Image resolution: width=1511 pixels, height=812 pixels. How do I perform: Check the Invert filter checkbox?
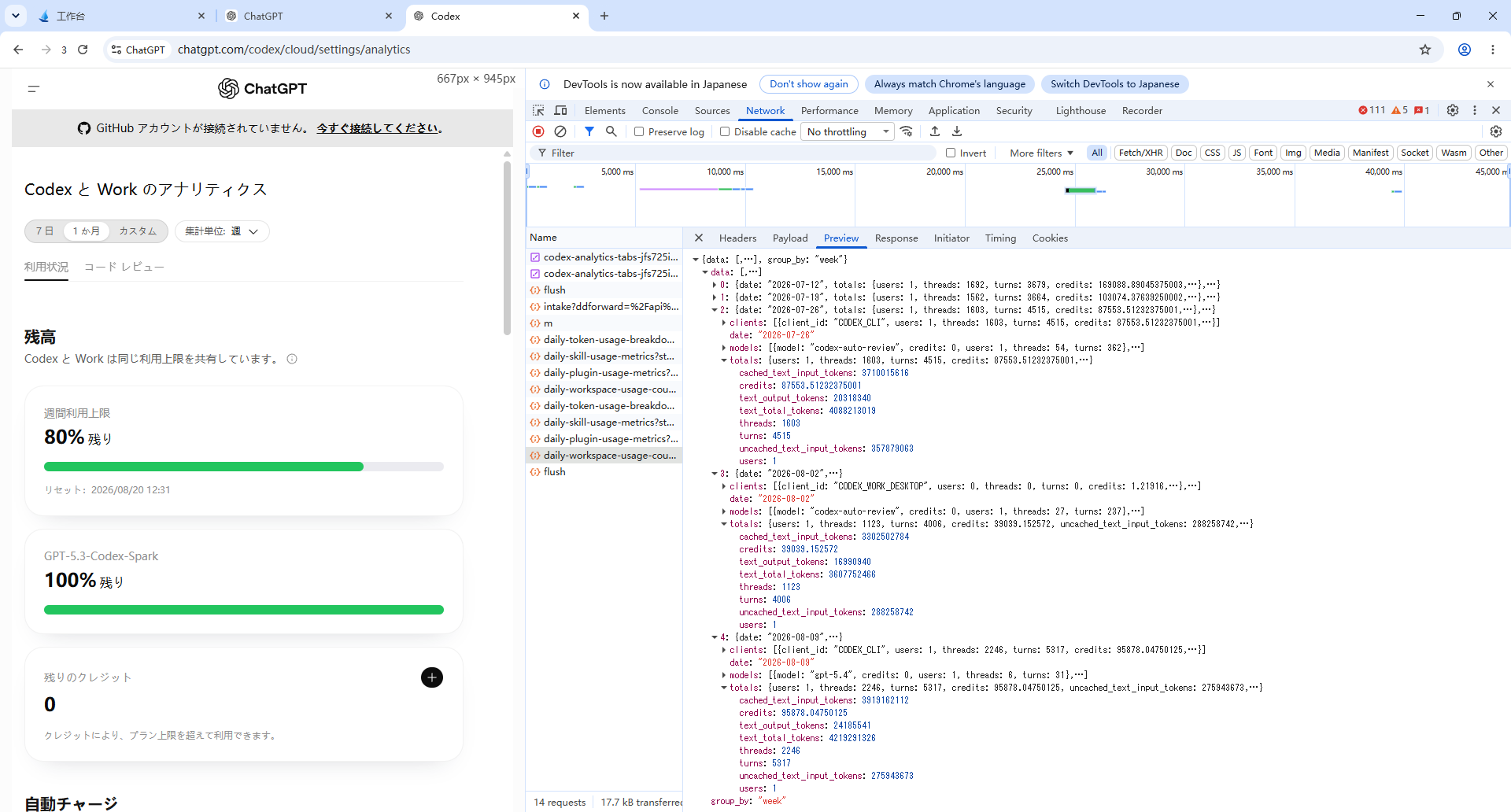951,153
